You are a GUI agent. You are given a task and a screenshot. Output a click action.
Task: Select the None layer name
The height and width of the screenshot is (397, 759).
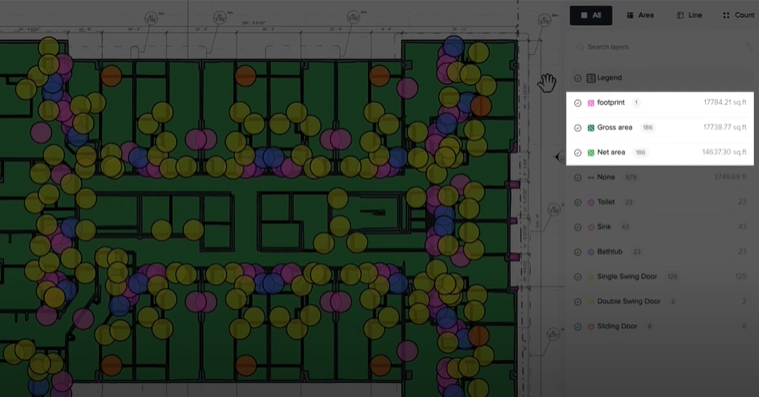pyautogui.click(x=606, y=177)
